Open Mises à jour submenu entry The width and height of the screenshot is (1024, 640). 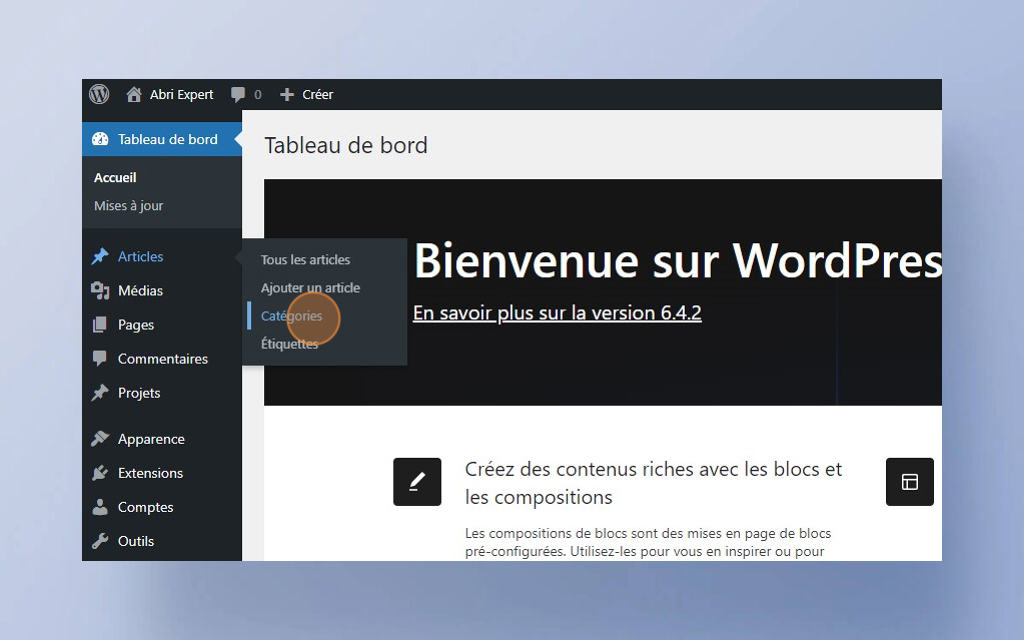pyautogui.click(x=129, y=206)
